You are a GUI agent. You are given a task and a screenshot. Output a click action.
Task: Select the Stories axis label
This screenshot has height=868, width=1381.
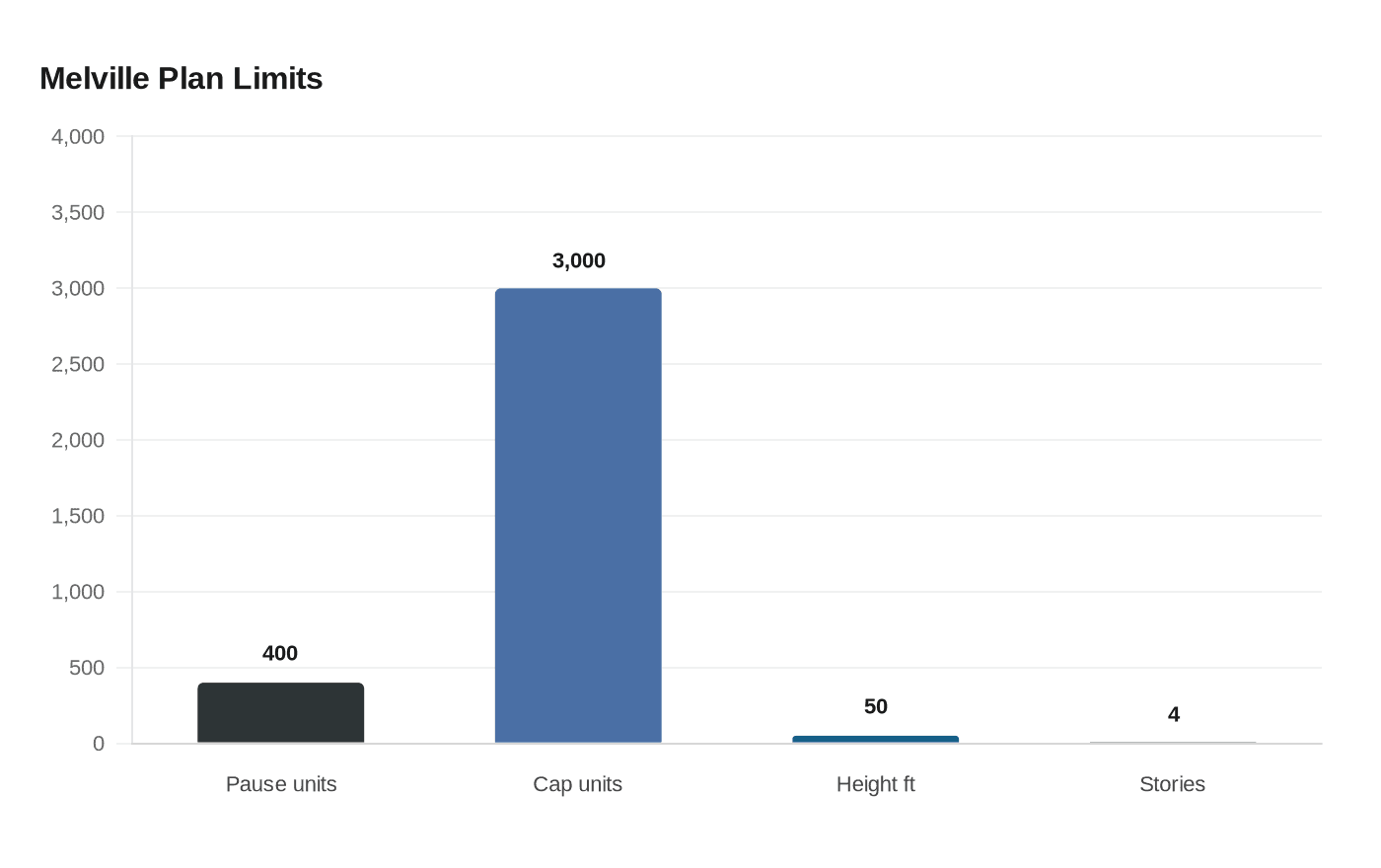coord(1173,784)
